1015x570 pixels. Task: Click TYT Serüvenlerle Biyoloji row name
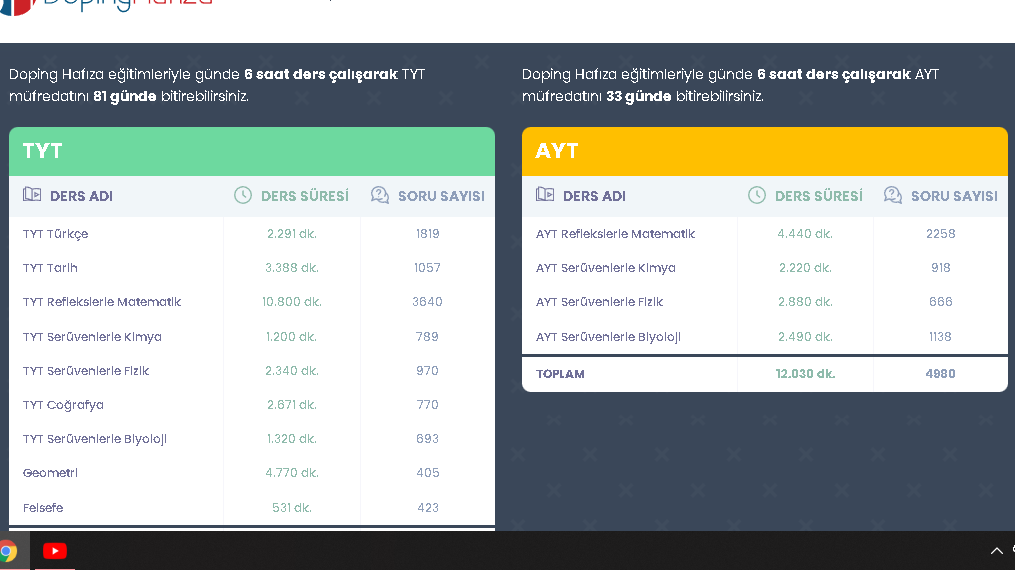[x=95, y=439]
